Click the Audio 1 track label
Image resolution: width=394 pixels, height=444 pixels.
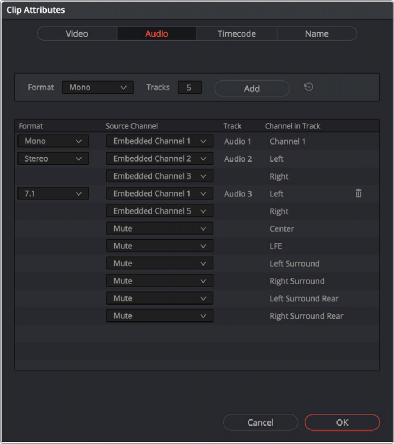237,141
